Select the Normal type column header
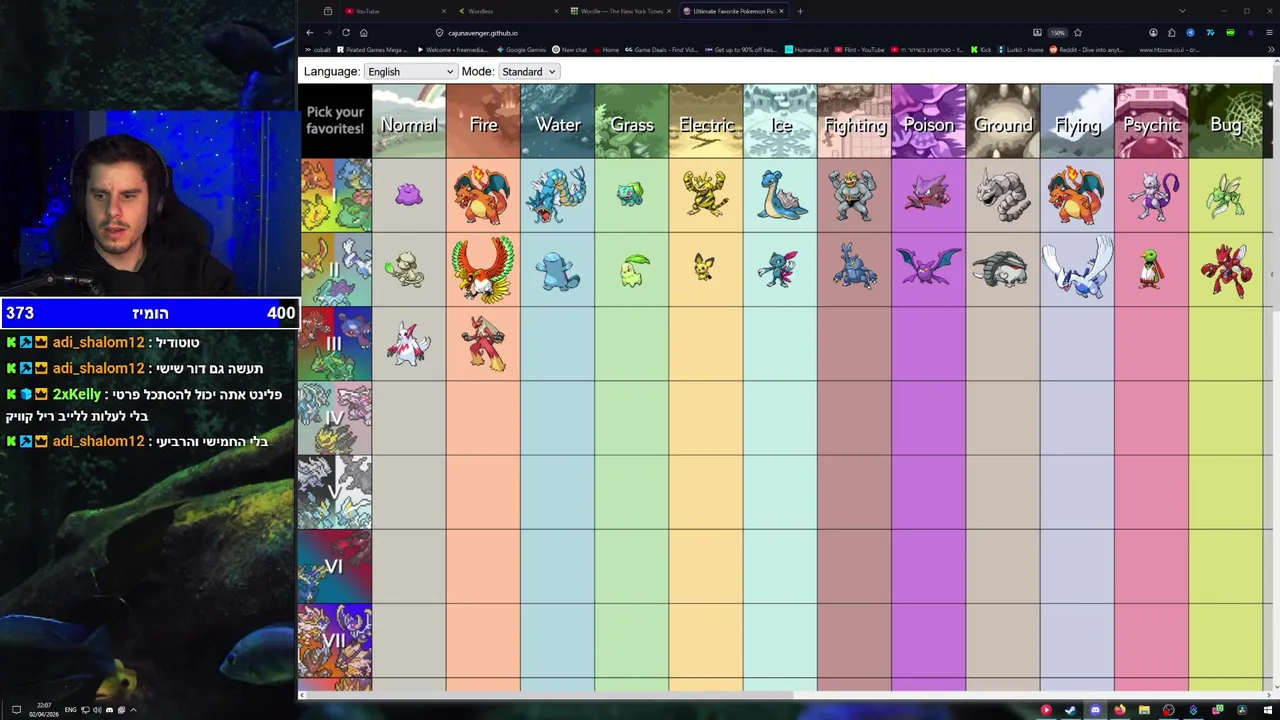 409,122
